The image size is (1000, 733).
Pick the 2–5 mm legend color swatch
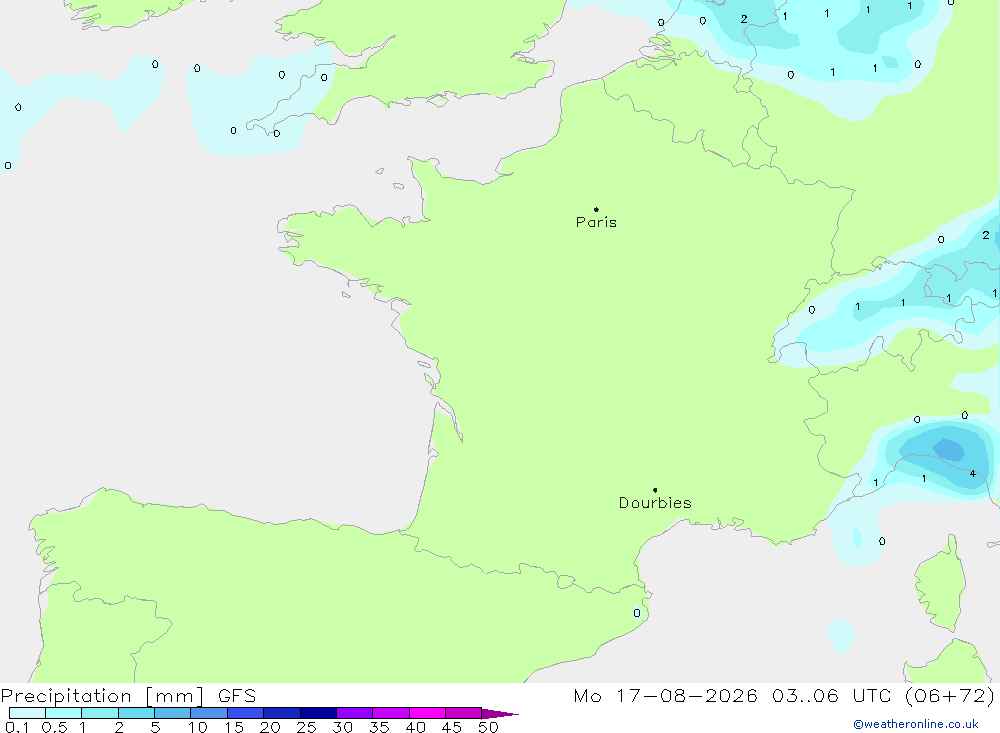pyautogui.click(x=136, y=713)
